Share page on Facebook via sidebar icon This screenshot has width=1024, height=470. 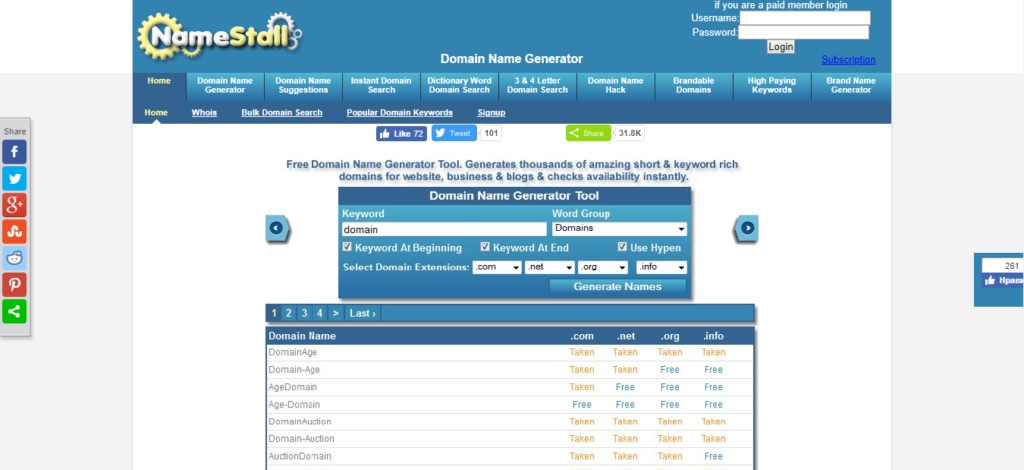tap(14, 151)
